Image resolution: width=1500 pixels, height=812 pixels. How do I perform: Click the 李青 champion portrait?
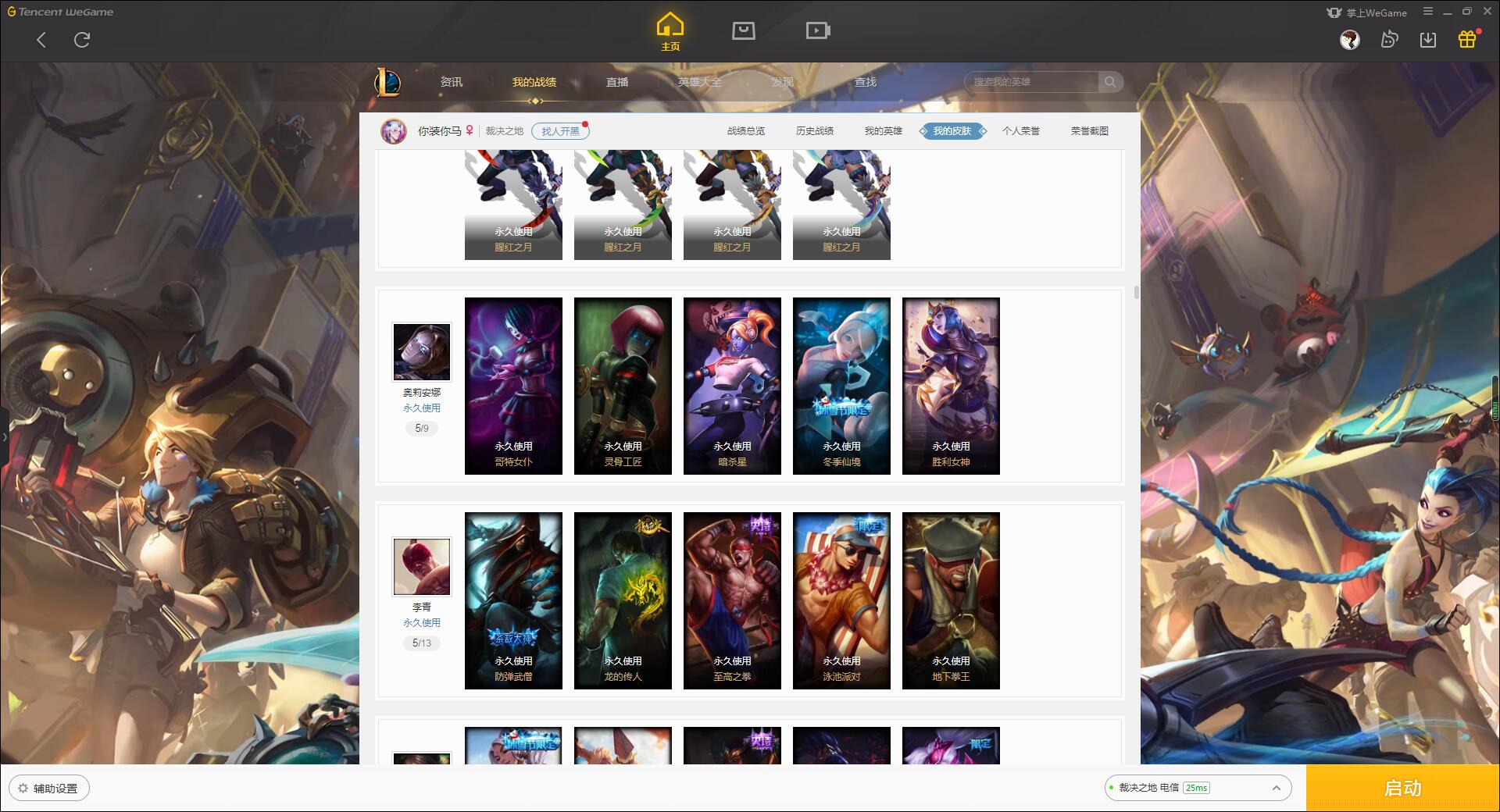point(422,567)
